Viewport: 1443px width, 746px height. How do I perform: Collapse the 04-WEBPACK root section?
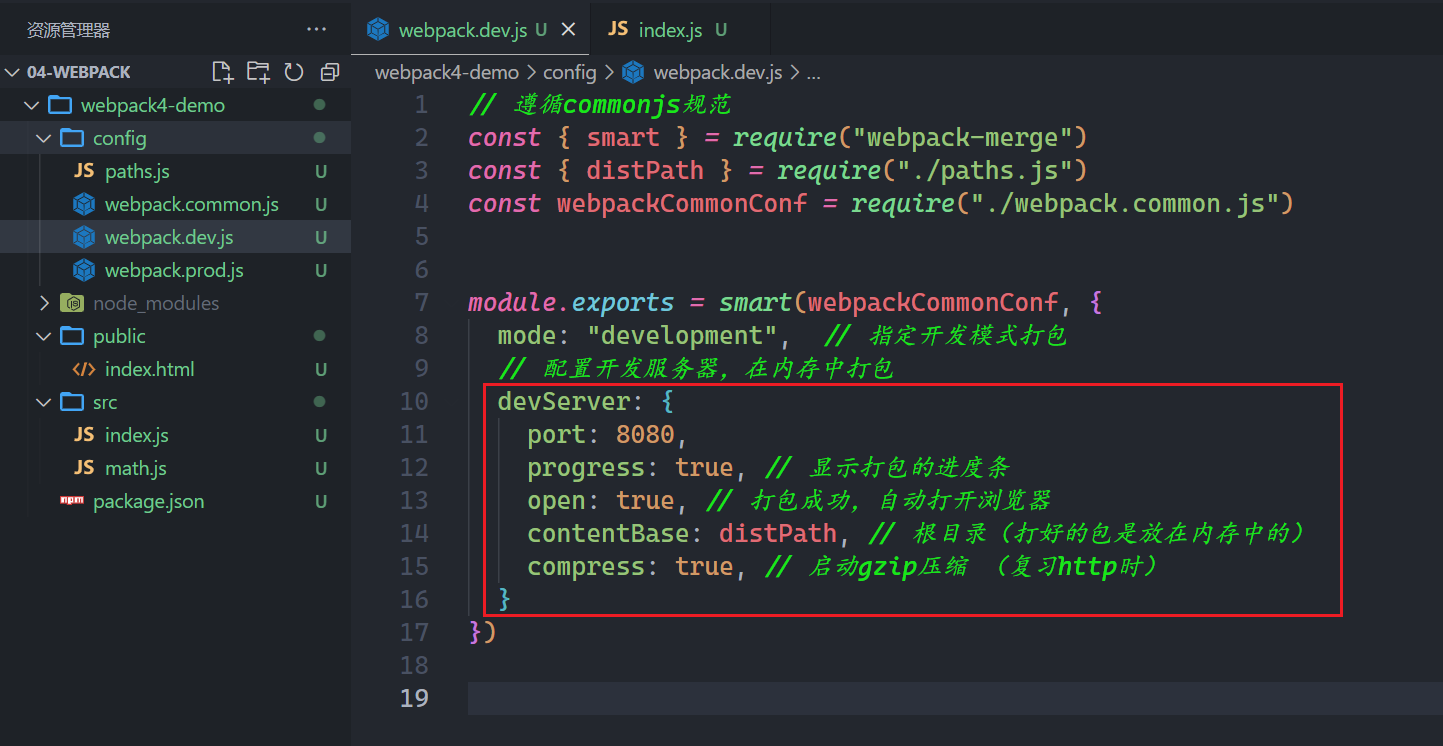tap(12, 72)
